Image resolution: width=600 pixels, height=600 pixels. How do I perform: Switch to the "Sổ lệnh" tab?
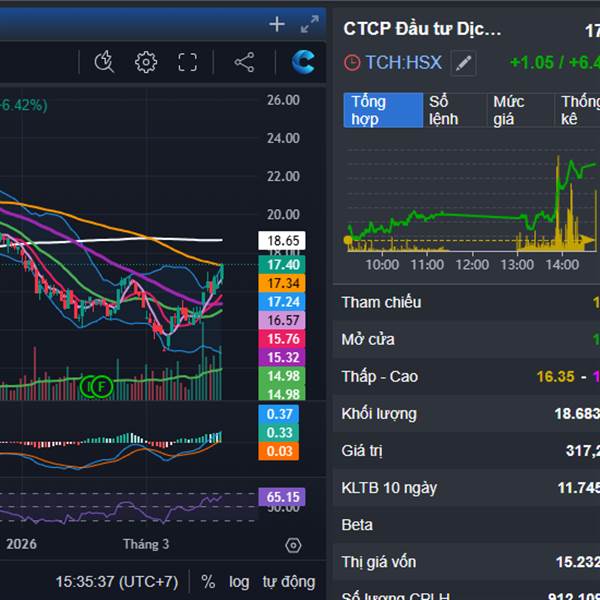pyautogui.click(x=454, y=110)
